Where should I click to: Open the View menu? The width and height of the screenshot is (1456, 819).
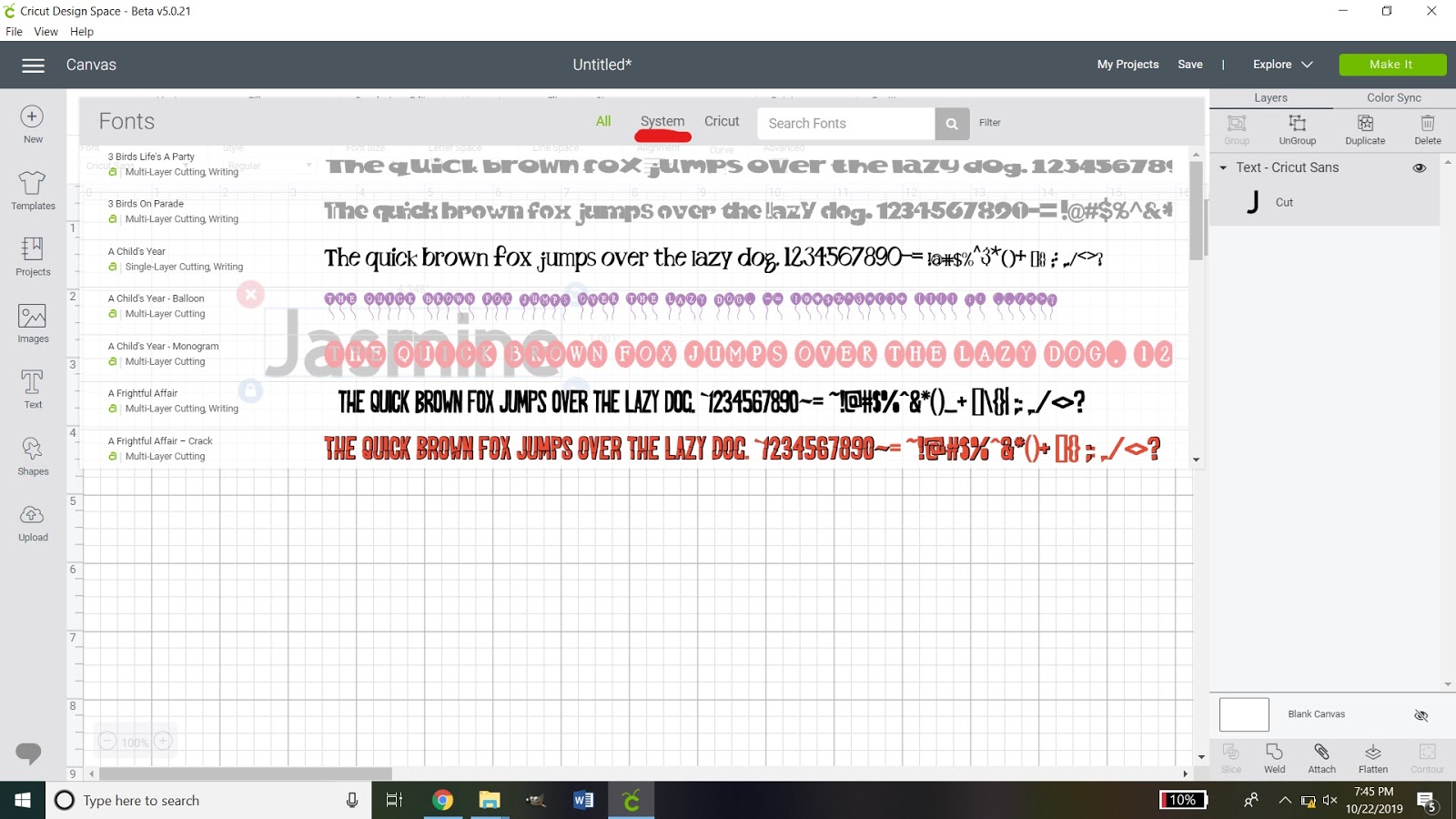pos(45,32)
